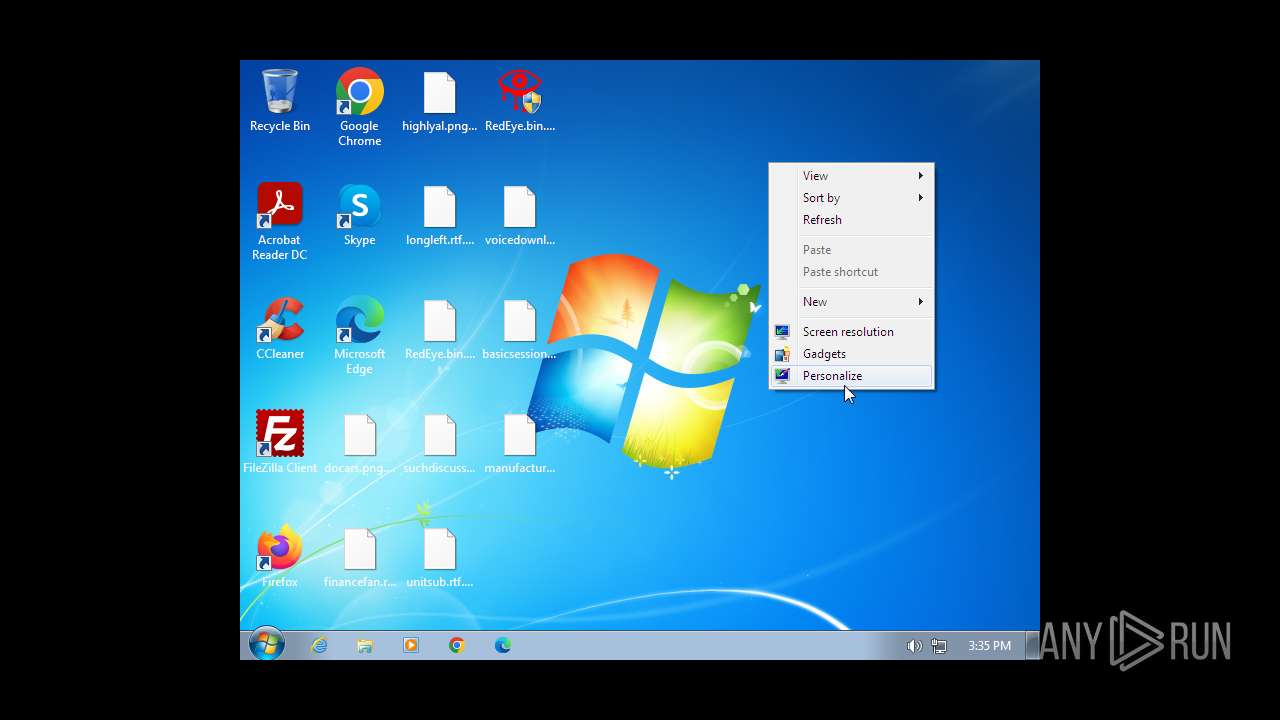1280x720 pixels.
Task: Select the docars.png file icon
Action: 359,442
